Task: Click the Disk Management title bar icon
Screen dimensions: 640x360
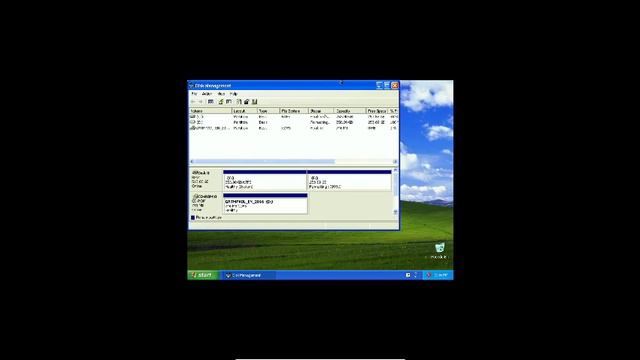Action: point(191,86)
